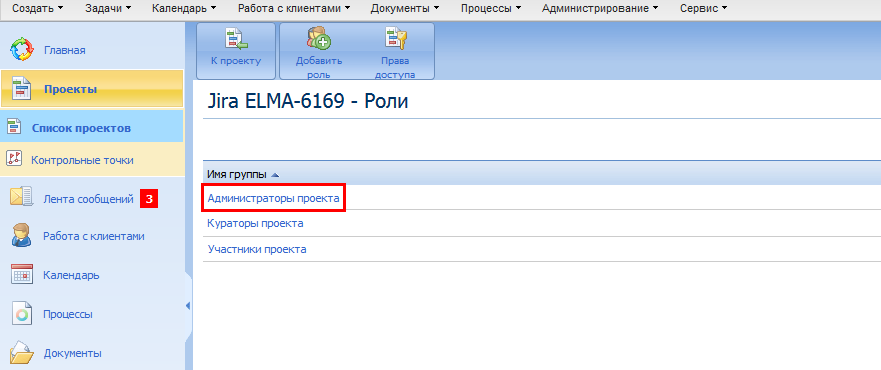This screenshot has height=370, width=881.
Task: Open the Кураторы проекта link
Action: pyautogui.click(x=256, y=223)
